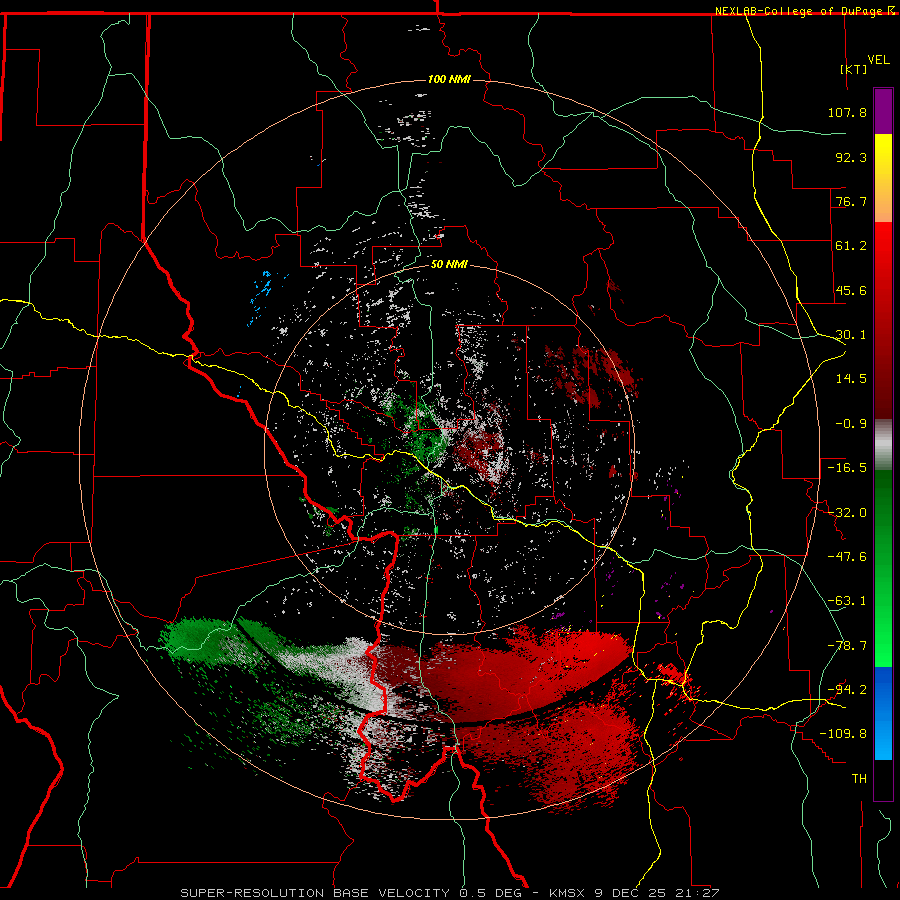
Task: Select the -0.9 scale value
Action: 851,424
